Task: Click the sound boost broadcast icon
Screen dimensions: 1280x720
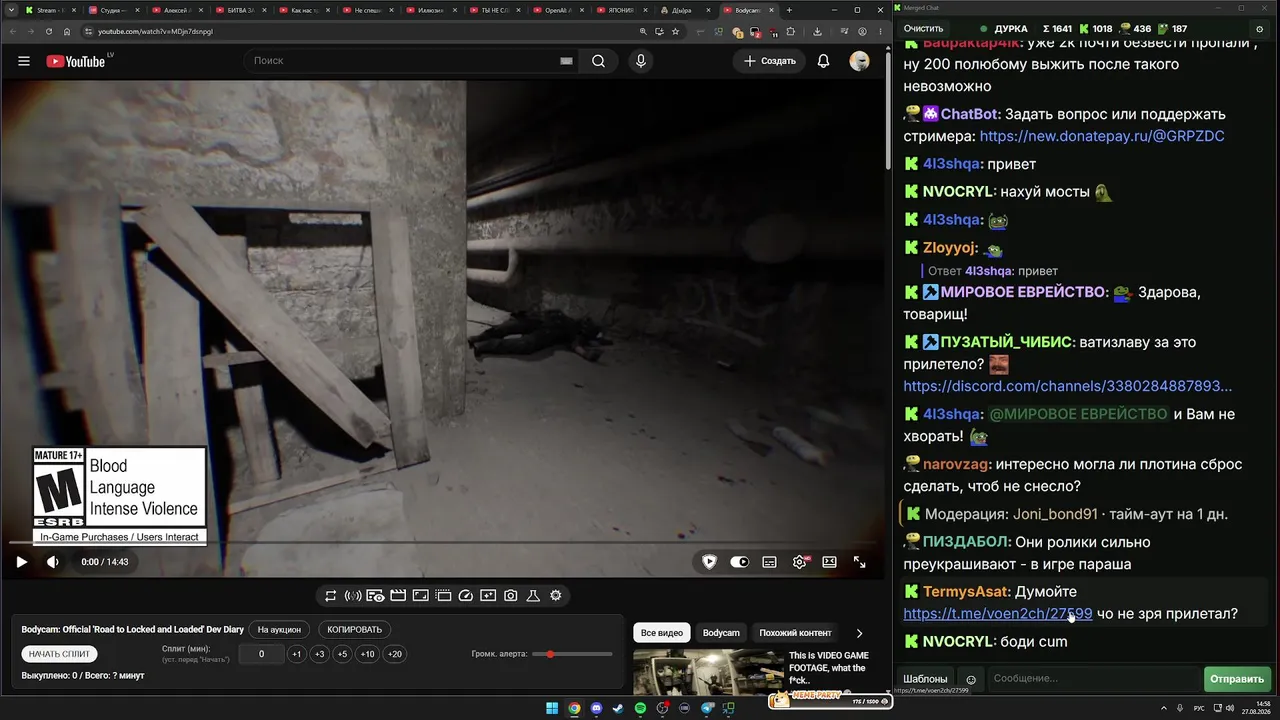Action: 353,596
